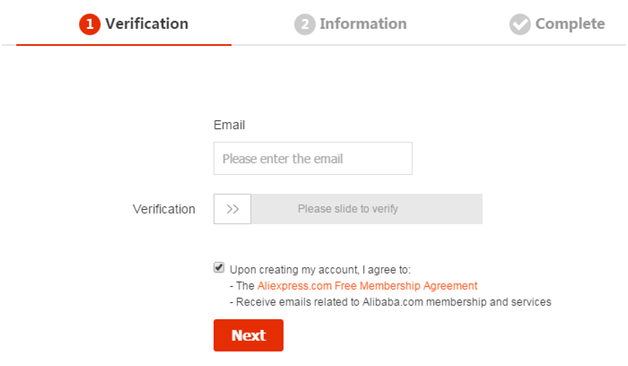Click the 'Information' heading text in step bar
Image resolution: width=628 pixels, height=366 pixels.
[363, 24]
